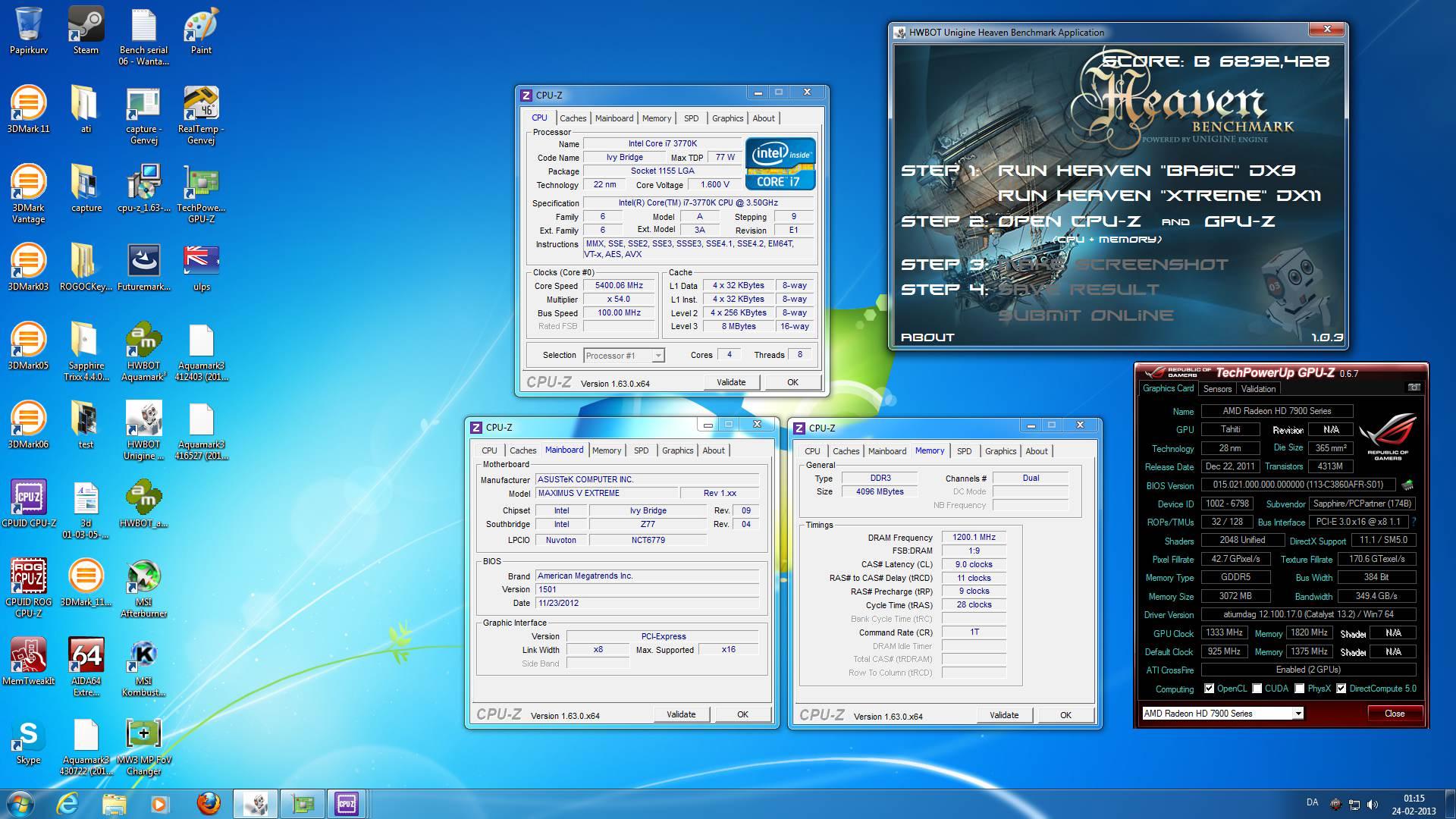
Task: Click Validate in the Mainboard CPU-Z window
Action: click(x=681, y=714)
